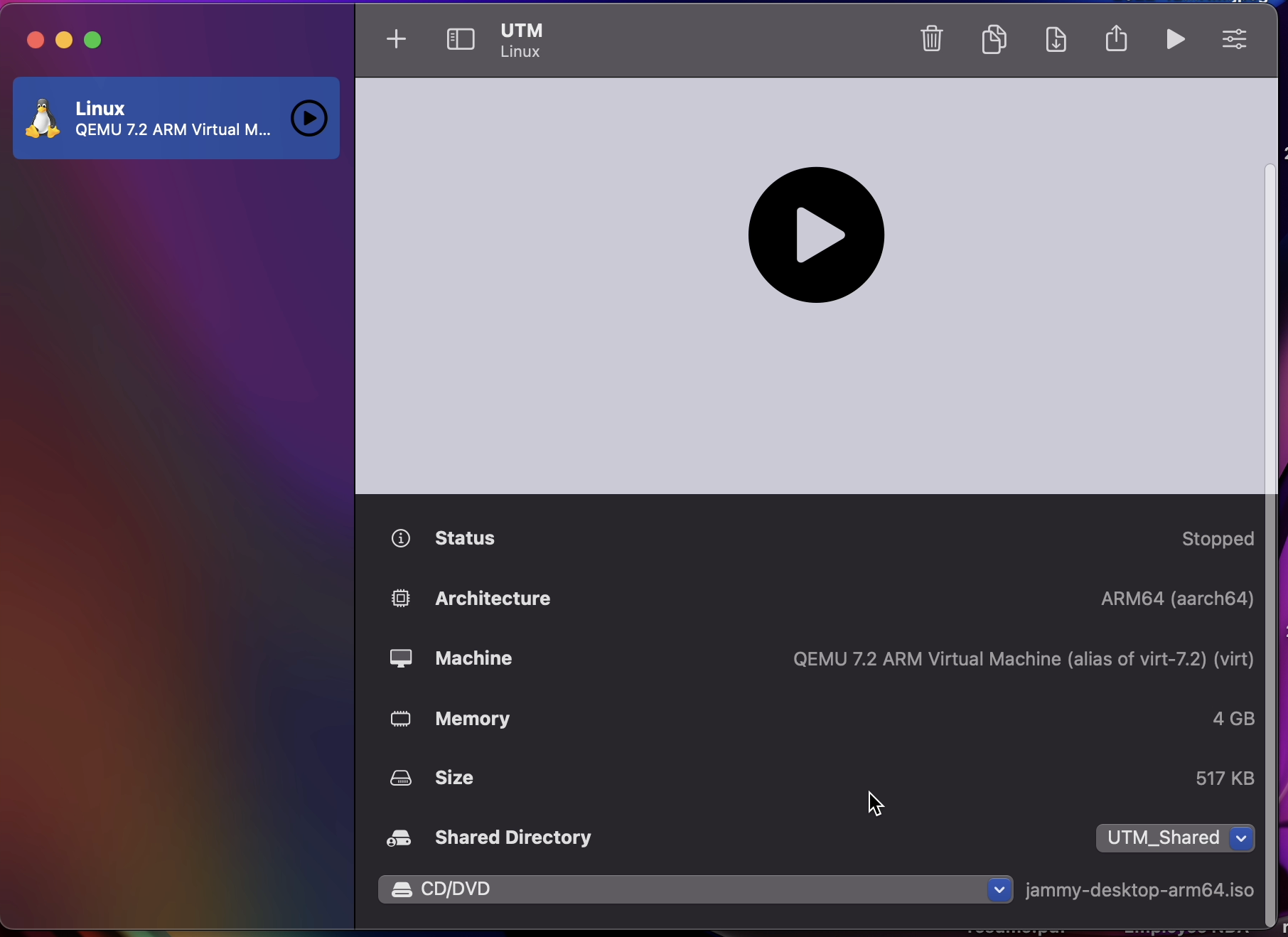Click the Machine monitor icon

point(401,659)
